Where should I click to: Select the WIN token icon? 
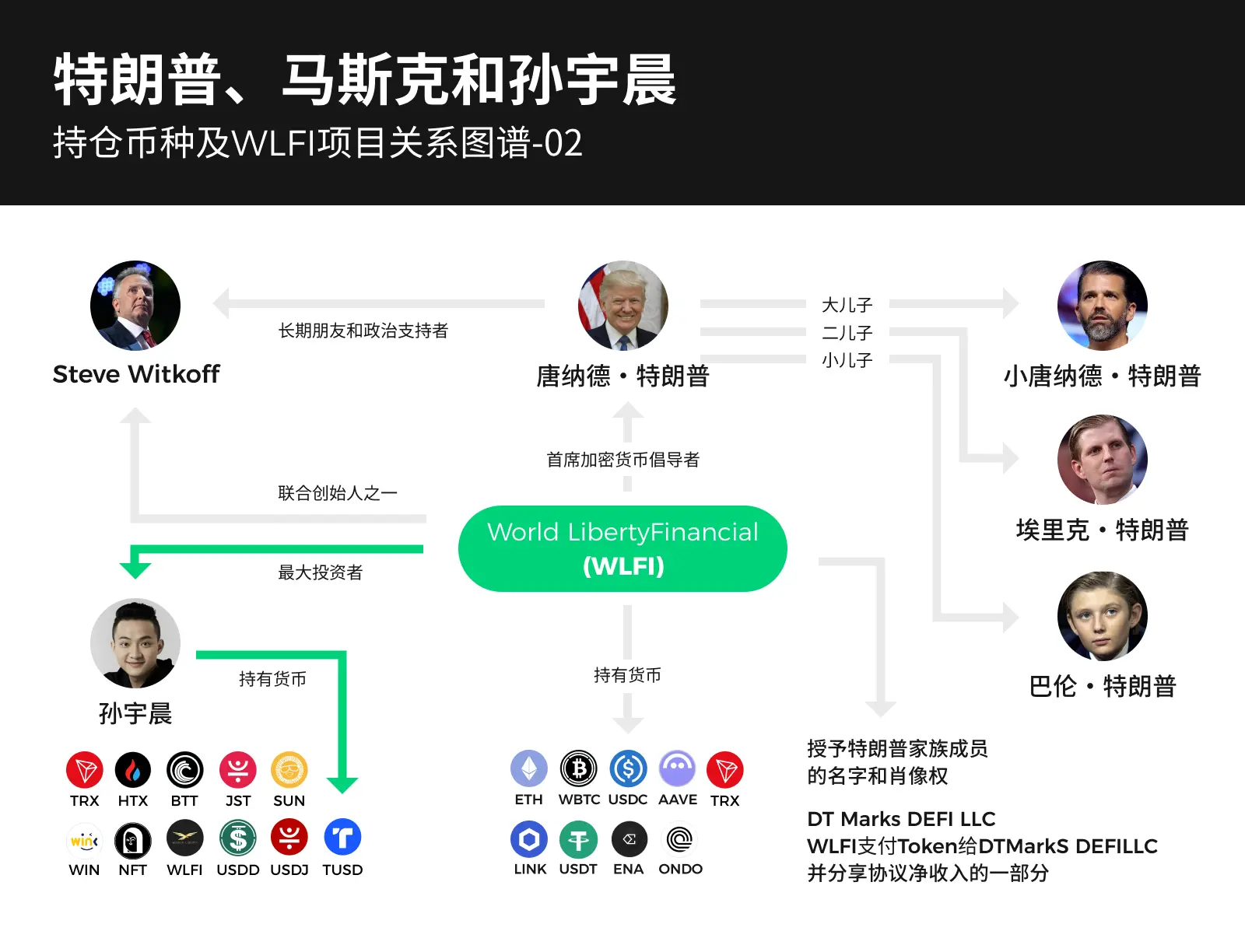pyautogui.click(x=85, y=840)
